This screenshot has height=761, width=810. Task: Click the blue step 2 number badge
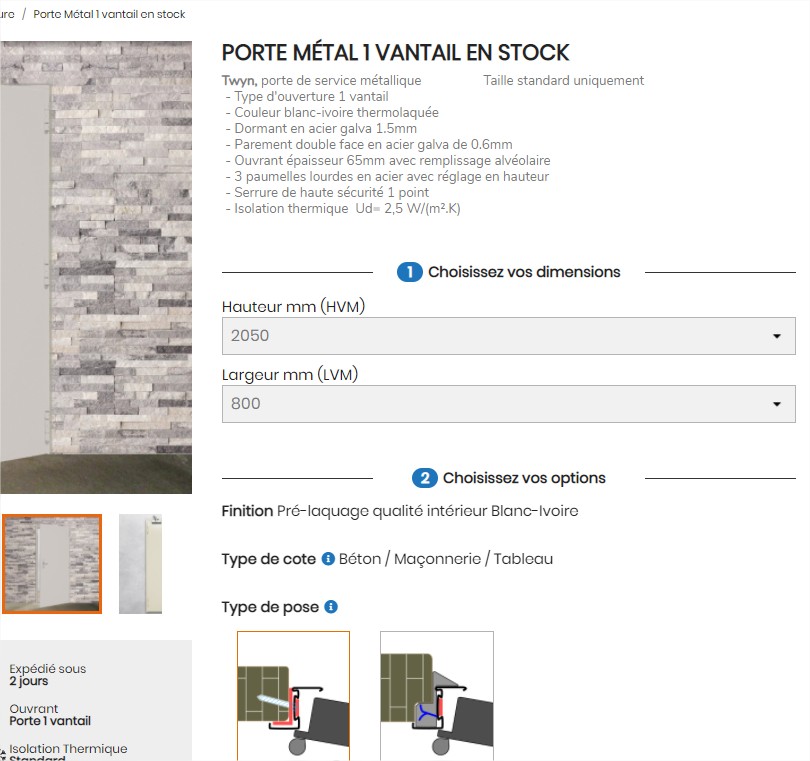pyautogui.click(x=425, y=478)
